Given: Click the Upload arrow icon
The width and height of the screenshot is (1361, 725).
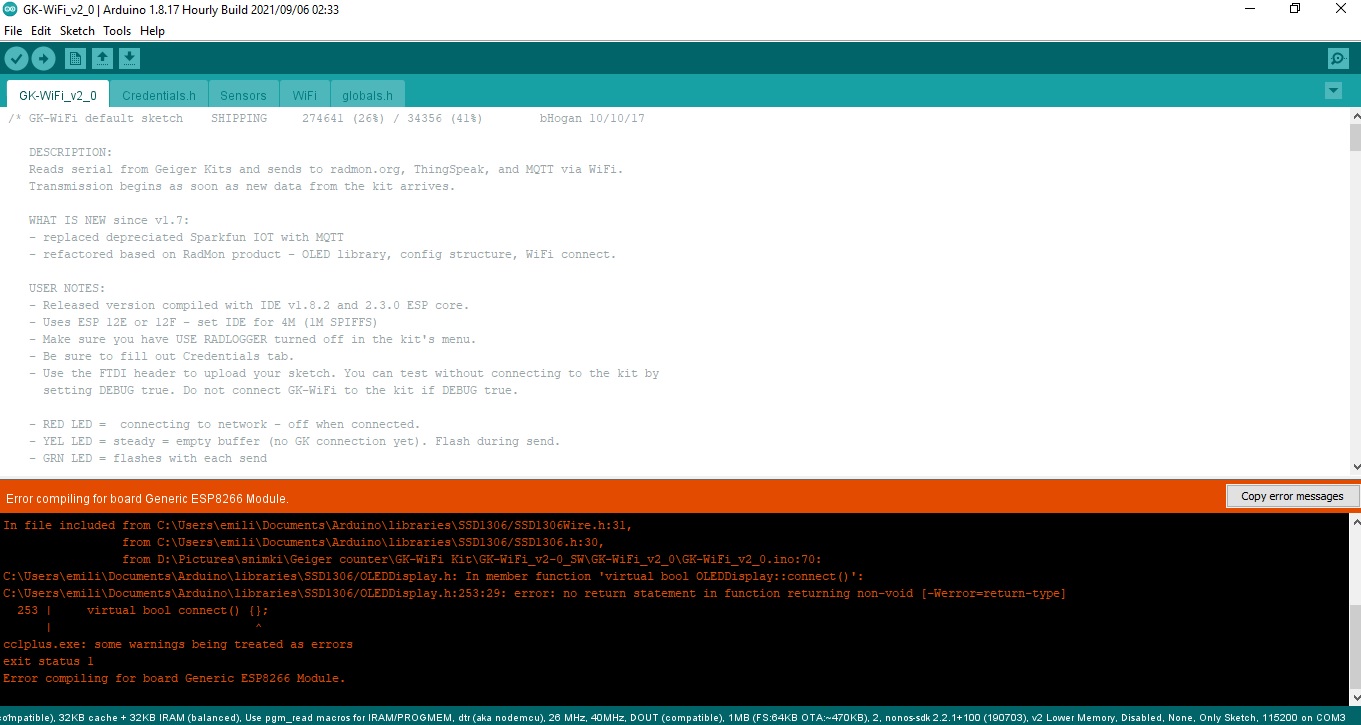Looking at the screenshot, I should 44,59.
